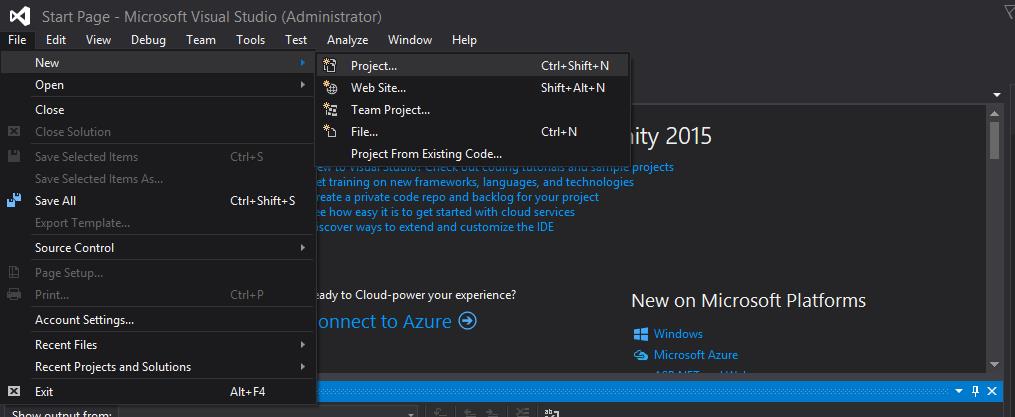
Task: Click the Exit X icon
Action: pos(14,392)
